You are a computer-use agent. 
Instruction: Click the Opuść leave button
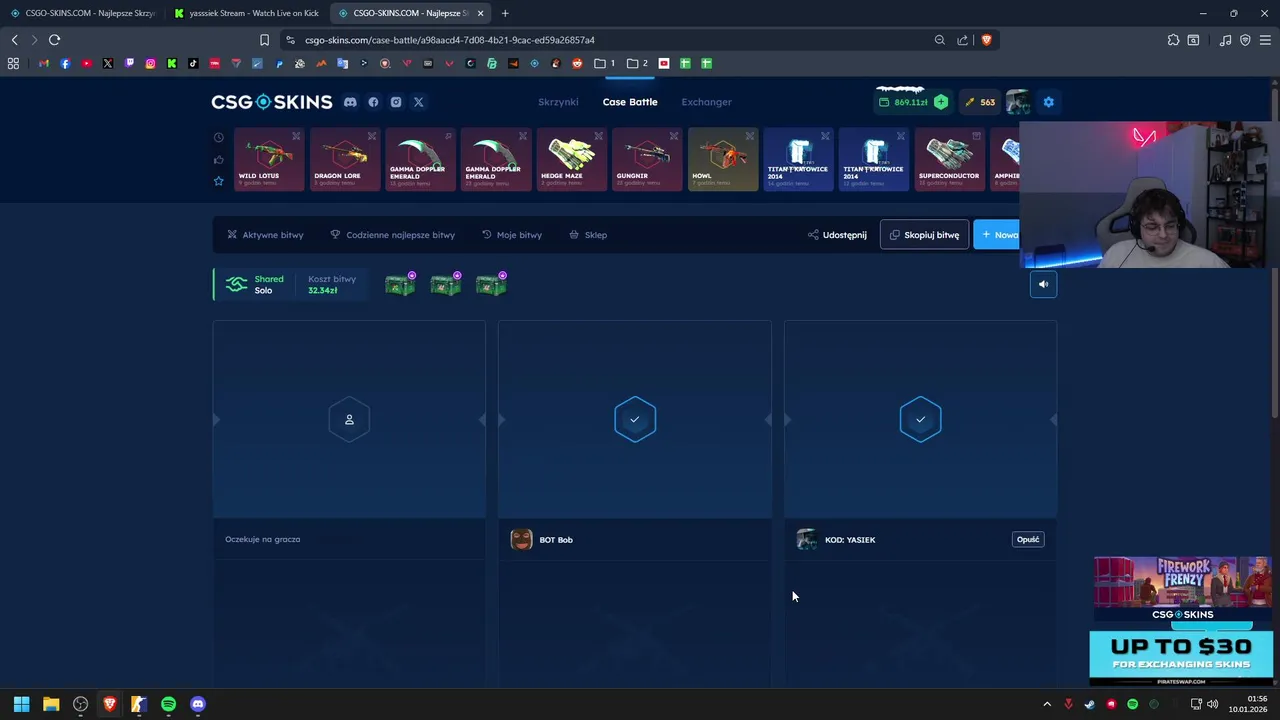coord(1028,540)
